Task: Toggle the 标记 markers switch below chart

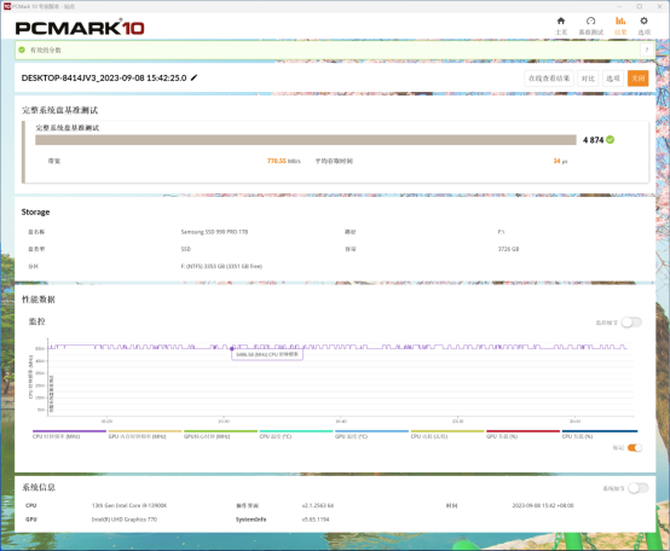Action: (x=634, y=448)
